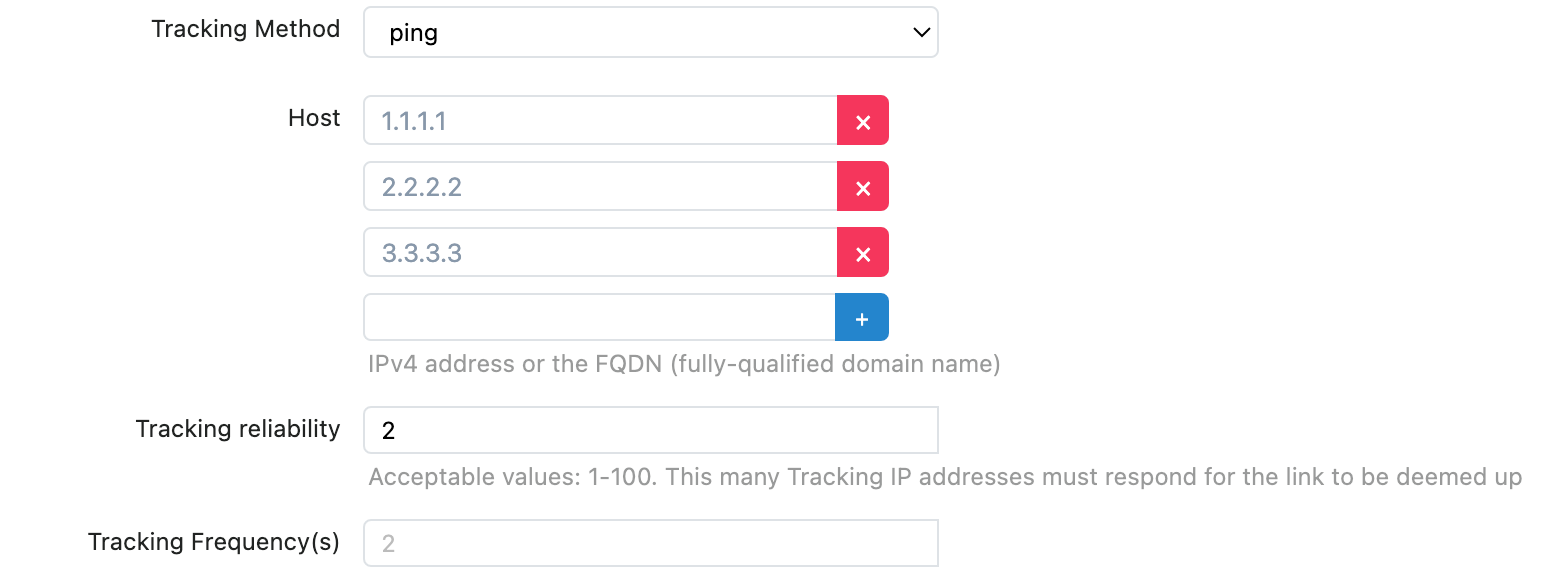
Task: Focus the 1.1.1.1 host field
Action: coord(600,122)
